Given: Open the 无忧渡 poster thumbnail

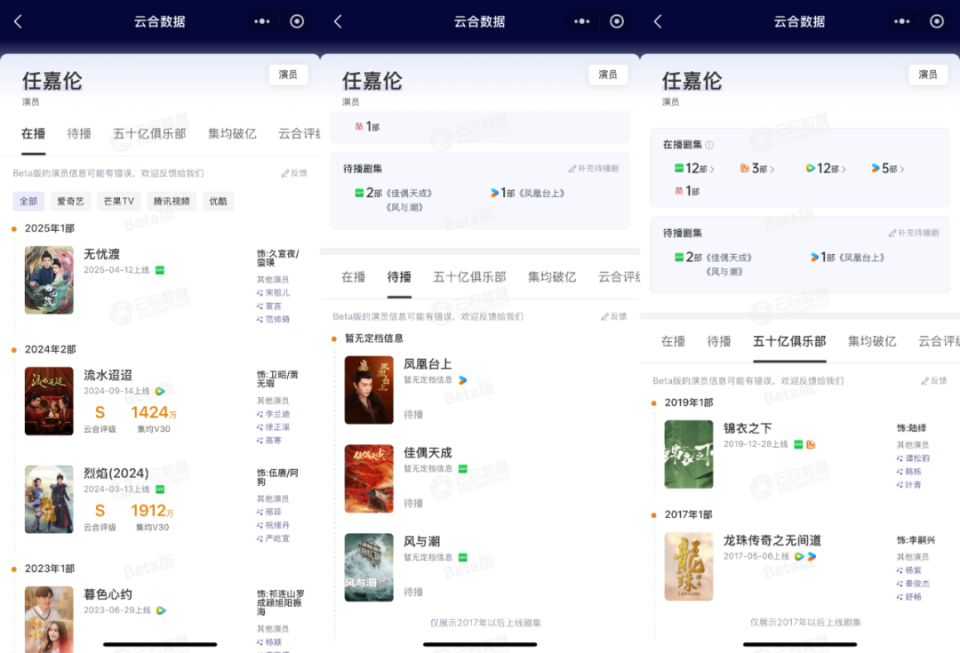Looking at the screenshot, I should click(49, 280).
